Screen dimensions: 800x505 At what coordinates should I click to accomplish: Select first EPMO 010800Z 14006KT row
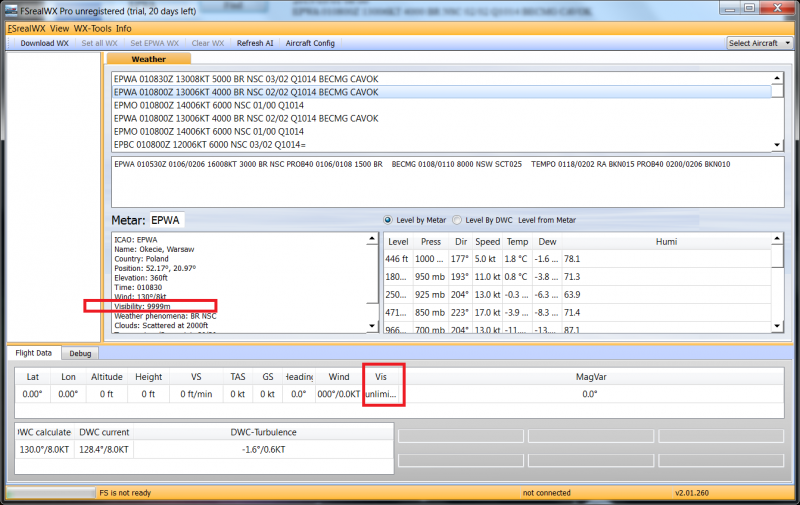442,105
